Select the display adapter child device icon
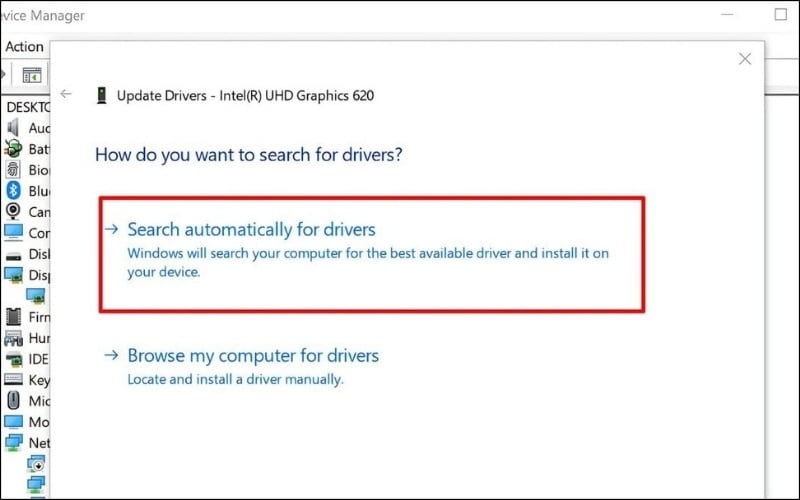800x500 pixels. coord(36,296)
